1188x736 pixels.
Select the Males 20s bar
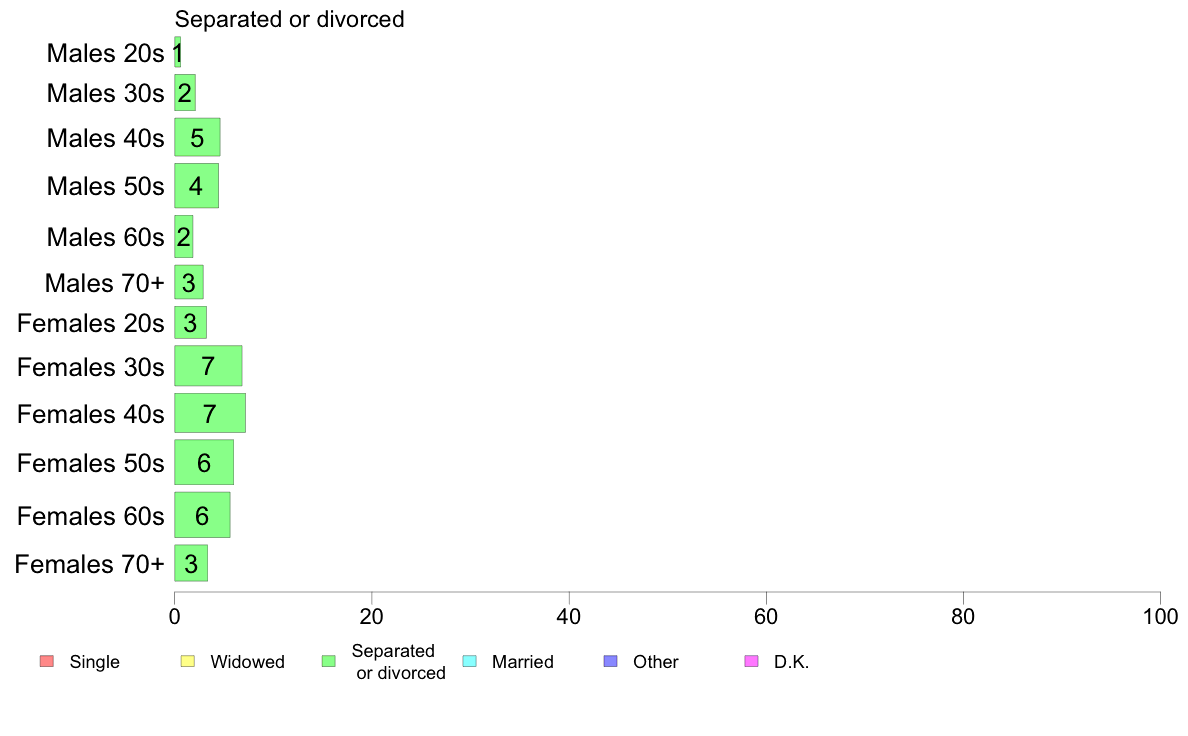(177, 52)
